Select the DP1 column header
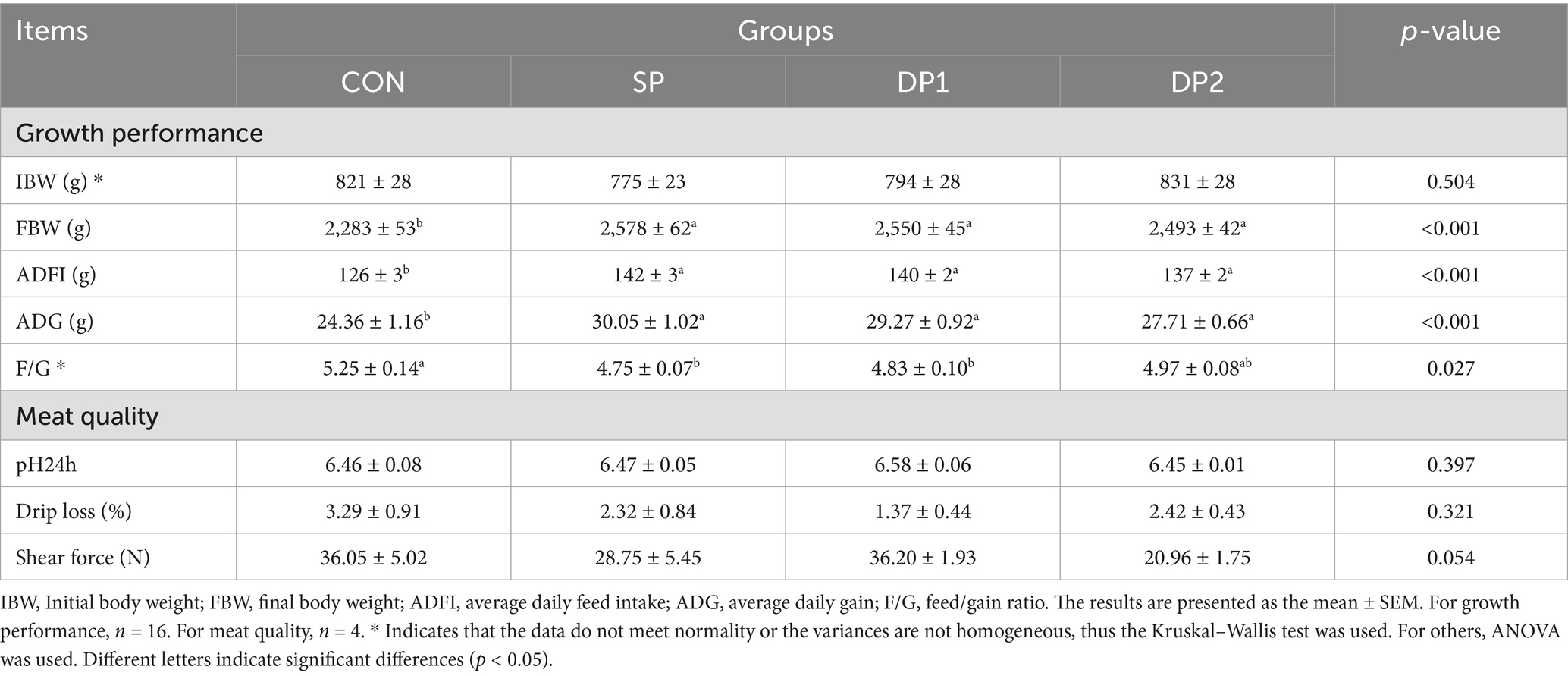The image size is (1568, 676). (922, 82)
